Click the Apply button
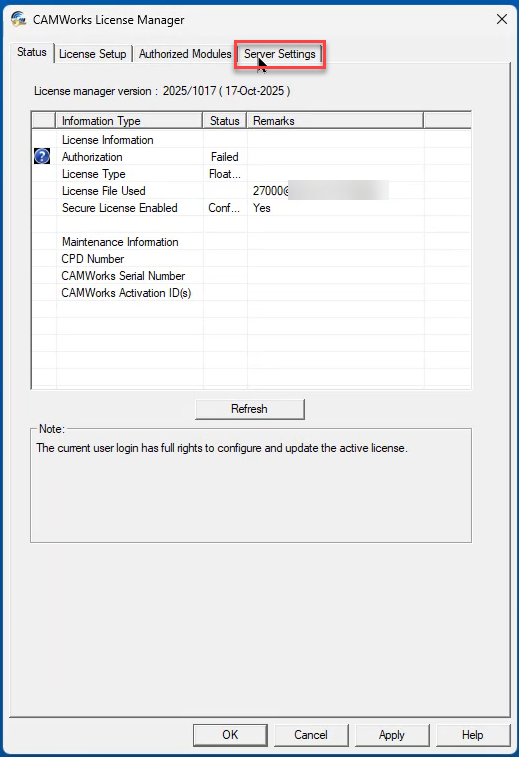This screenshot has width=519, height=757. coord(392,735)
